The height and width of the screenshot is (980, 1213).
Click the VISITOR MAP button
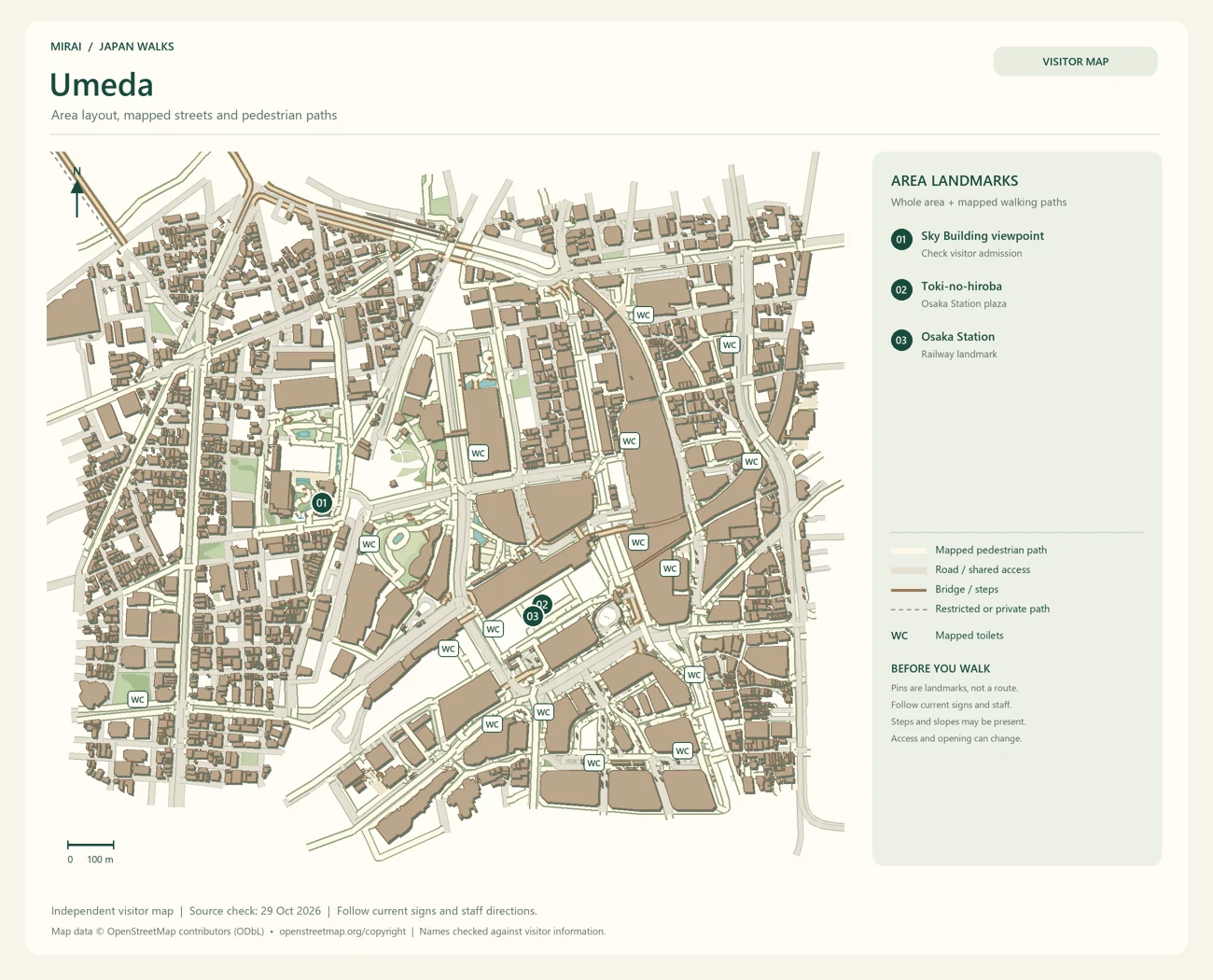click(x=1075, y=62)
